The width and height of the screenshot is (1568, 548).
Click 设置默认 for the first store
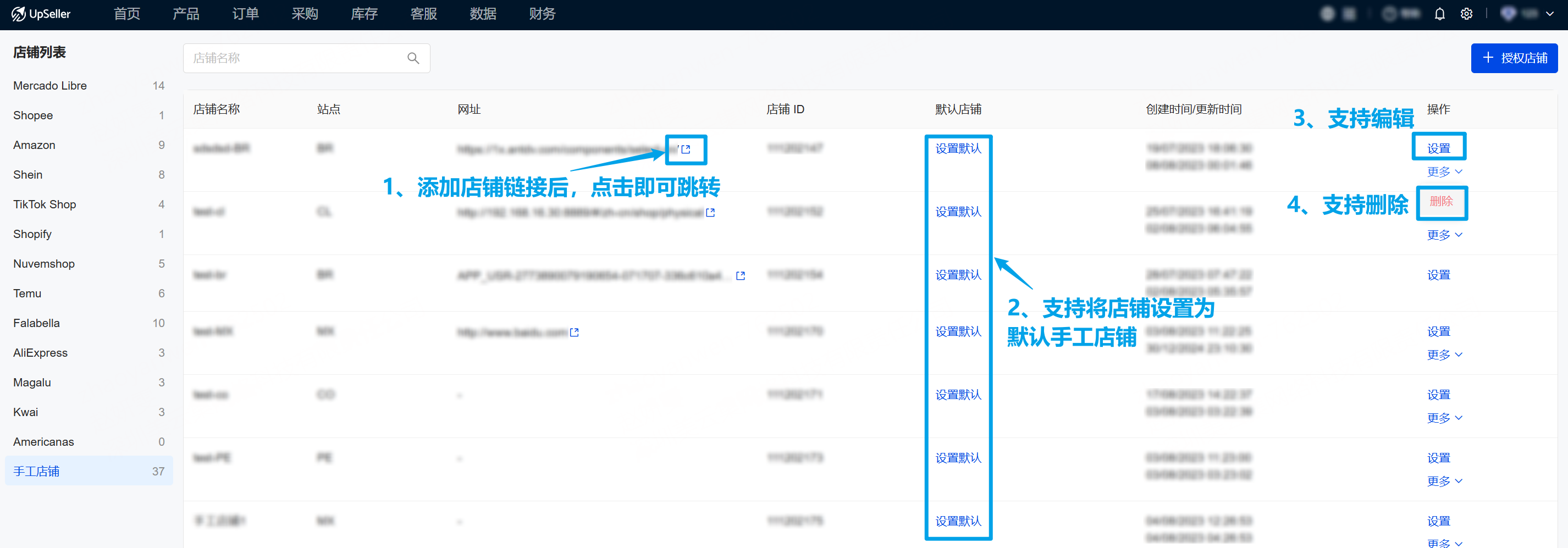tap(958, 148)
